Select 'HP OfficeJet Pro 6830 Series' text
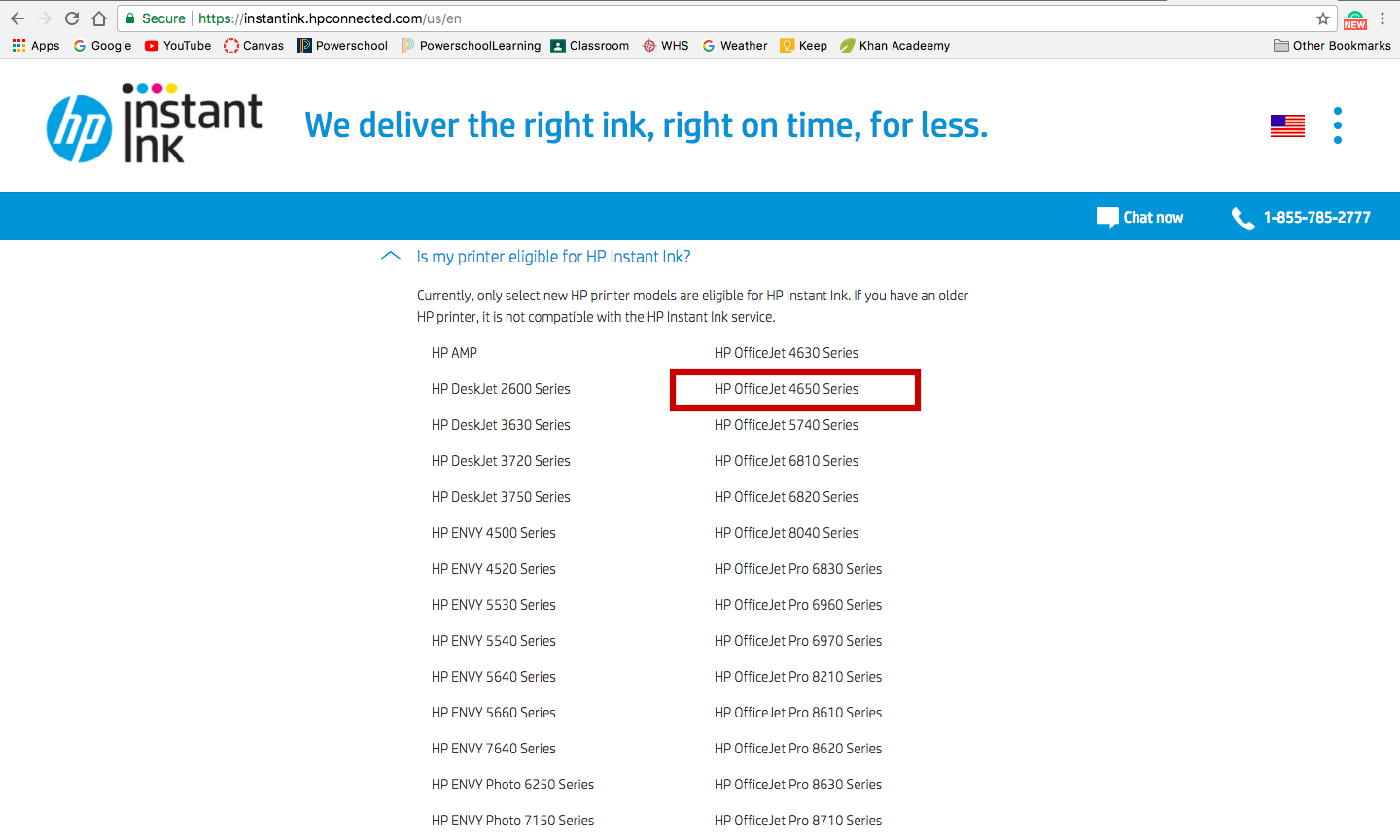 (x=798, y=569)
